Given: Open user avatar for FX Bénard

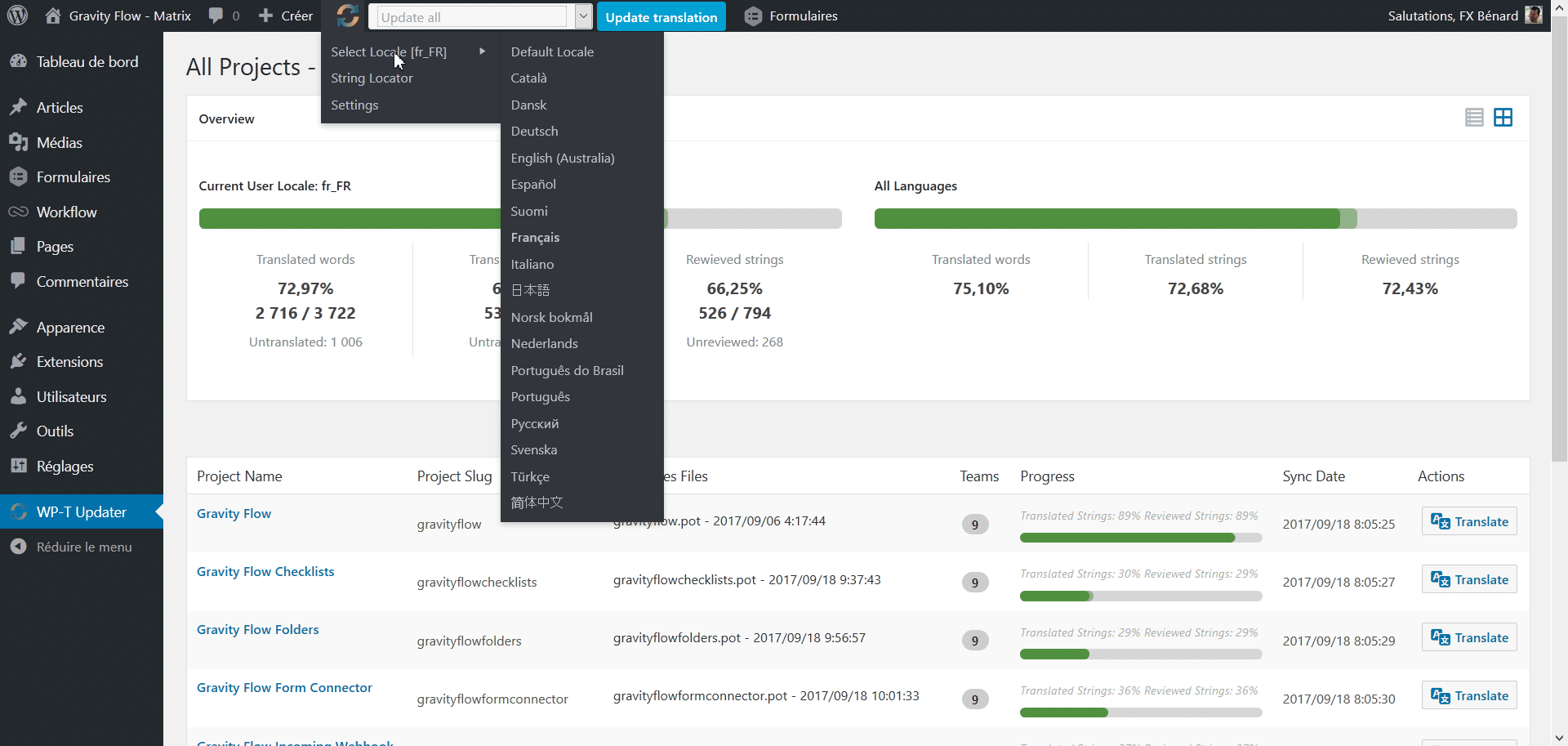Looking at the screenshot, I should click(1534, 16).
